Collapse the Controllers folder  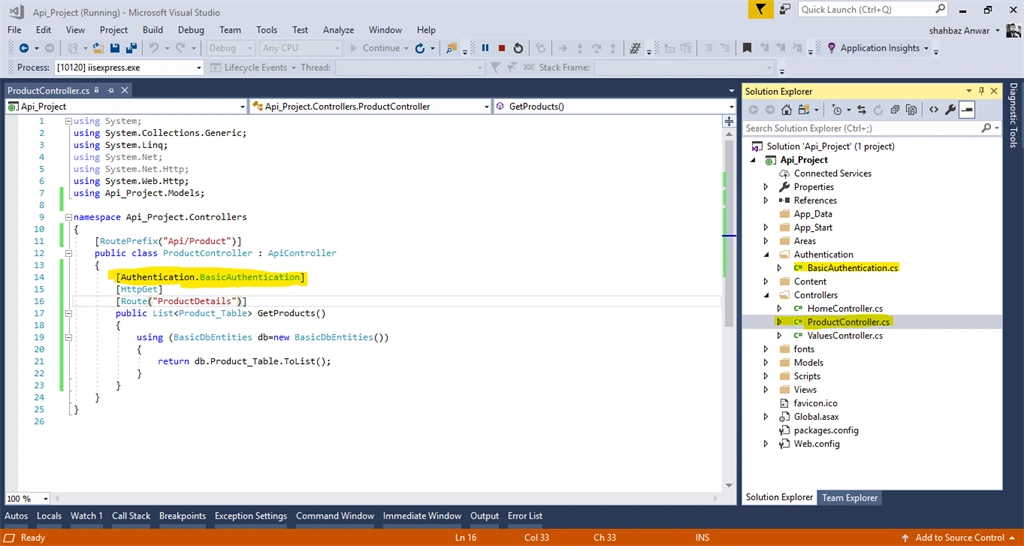[x=766, y=295]
